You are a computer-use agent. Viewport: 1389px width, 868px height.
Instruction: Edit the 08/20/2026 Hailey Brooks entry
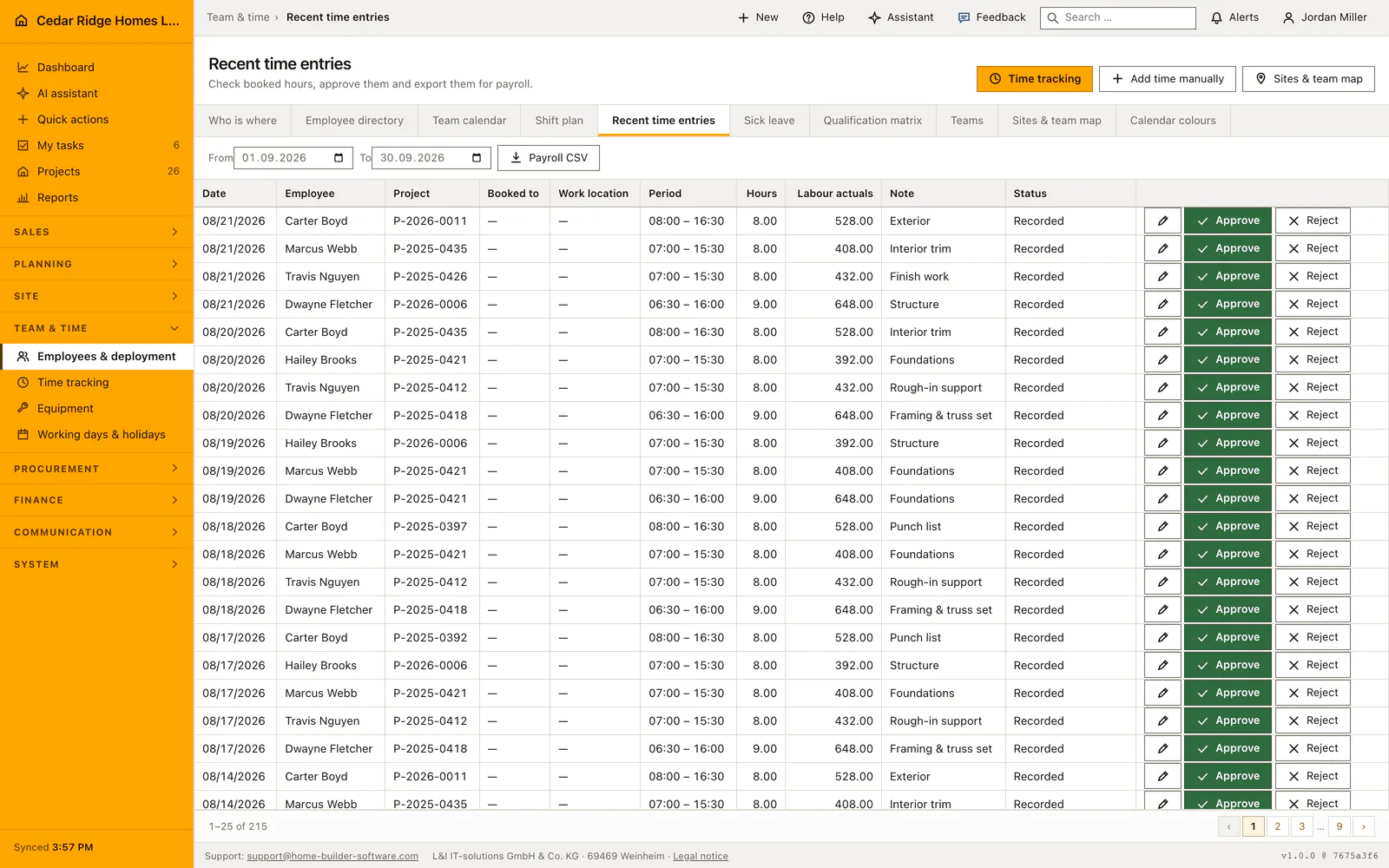[x=1162, y=359]
